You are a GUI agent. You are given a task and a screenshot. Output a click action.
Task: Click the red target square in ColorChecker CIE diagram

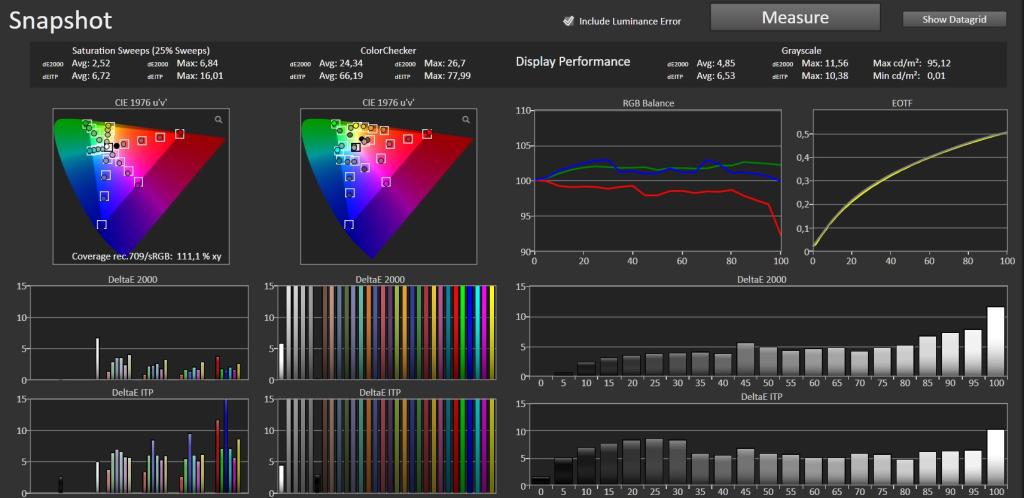[427, 134]
